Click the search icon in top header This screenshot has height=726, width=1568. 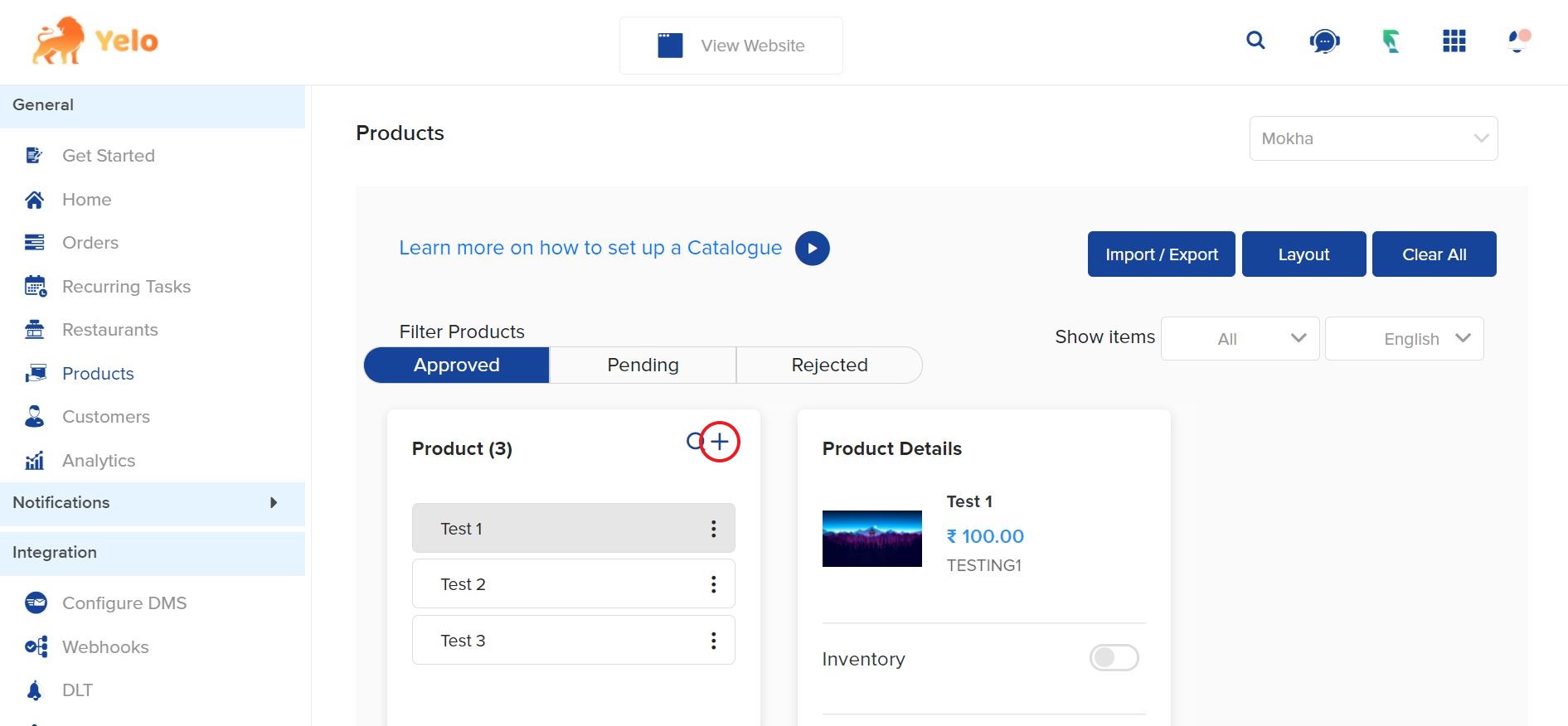1255,41
